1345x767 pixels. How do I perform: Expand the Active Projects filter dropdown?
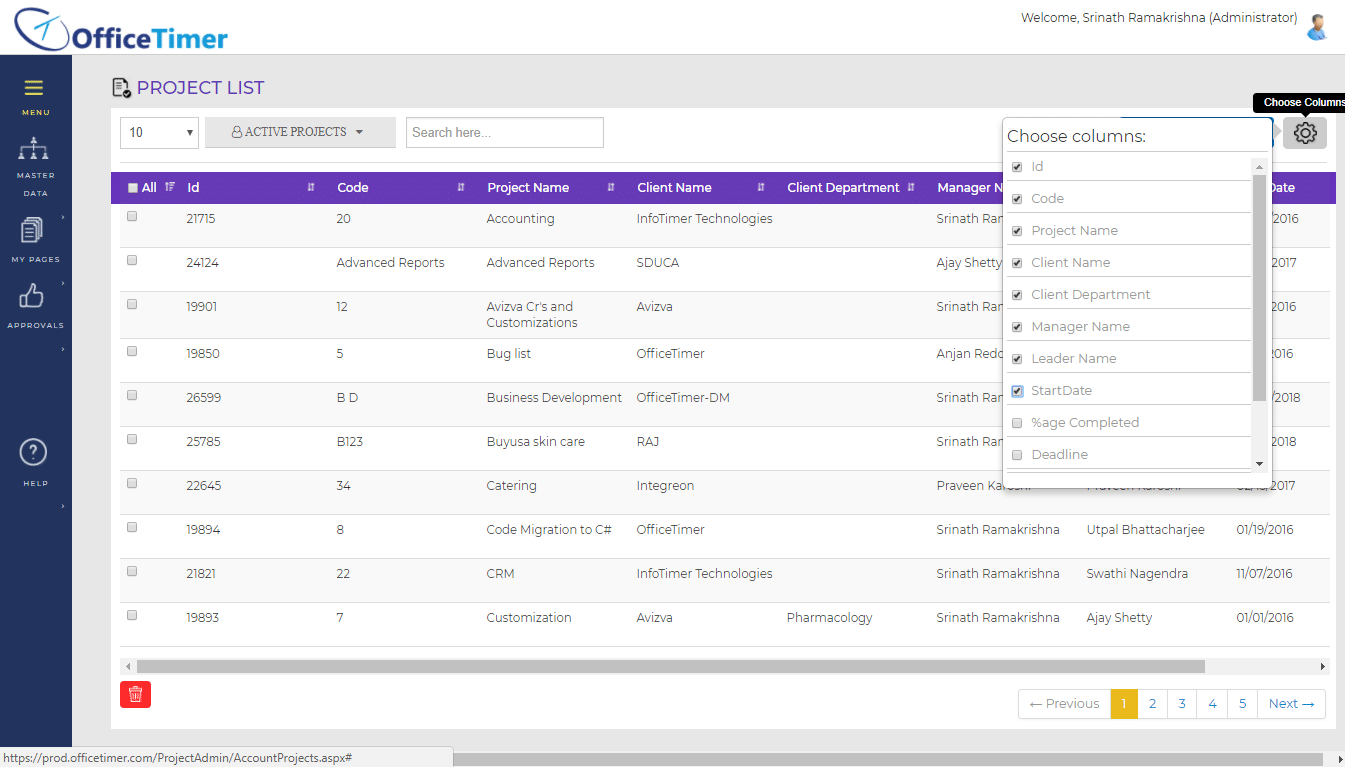(x=299, y=132)
